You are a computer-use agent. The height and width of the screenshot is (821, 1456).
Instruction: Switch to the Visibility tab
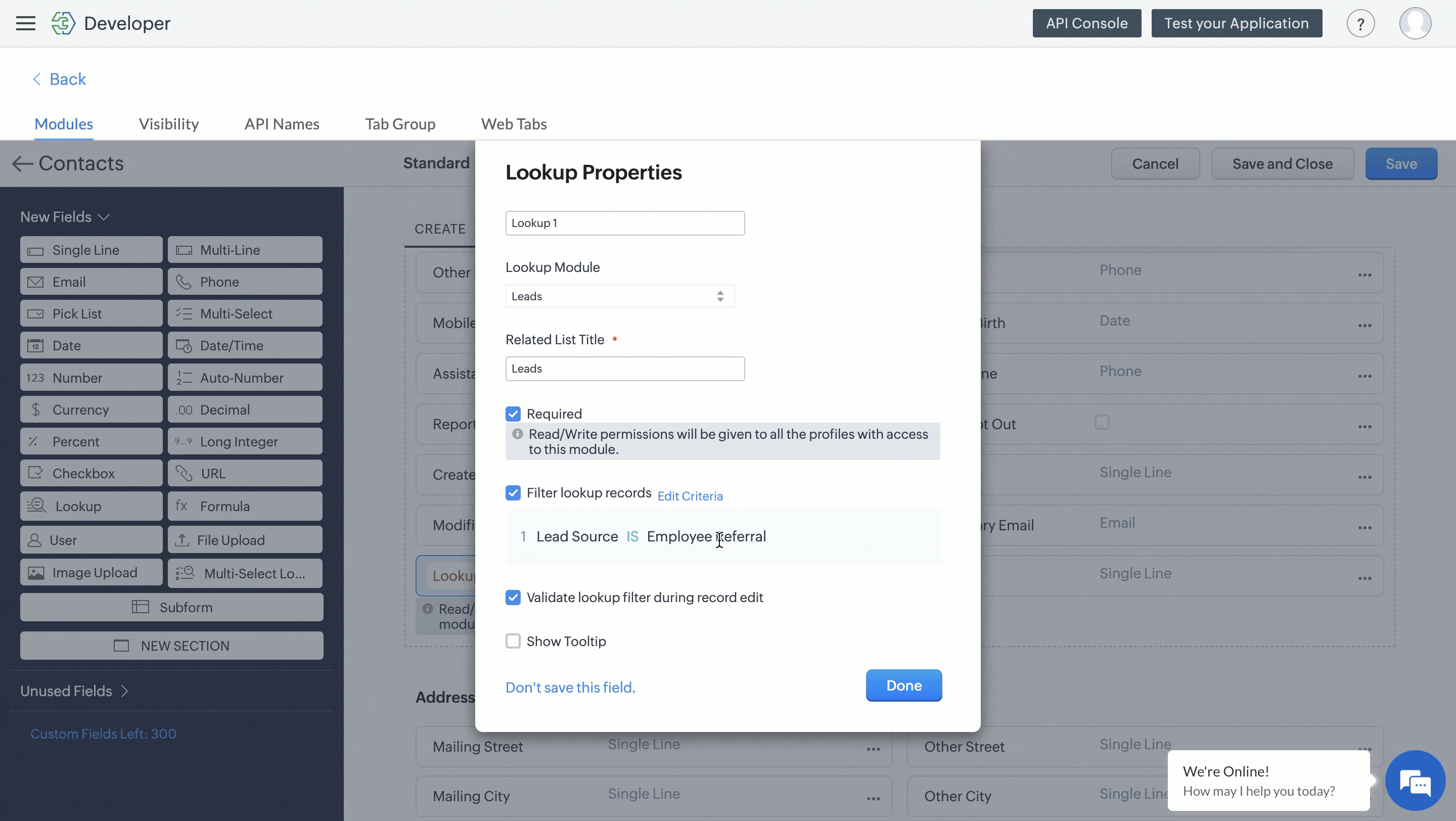pyautogui.click(x=168, y=124)
